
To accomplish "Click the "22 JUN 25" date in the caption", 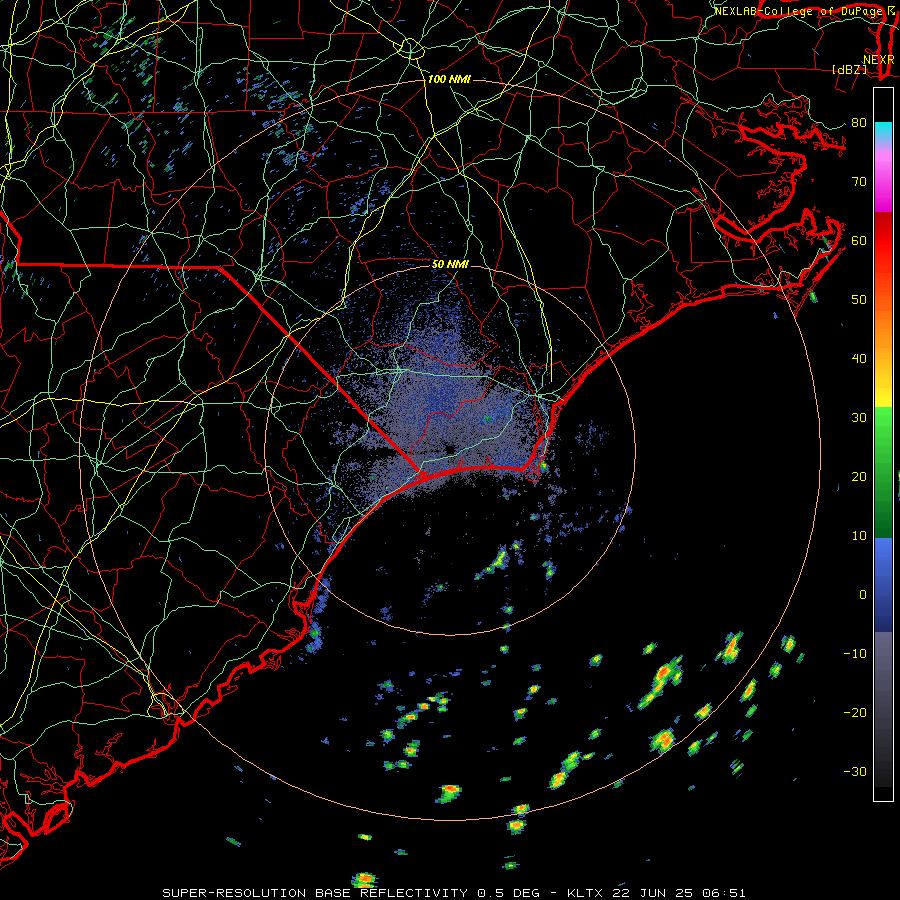I will 655,893.
